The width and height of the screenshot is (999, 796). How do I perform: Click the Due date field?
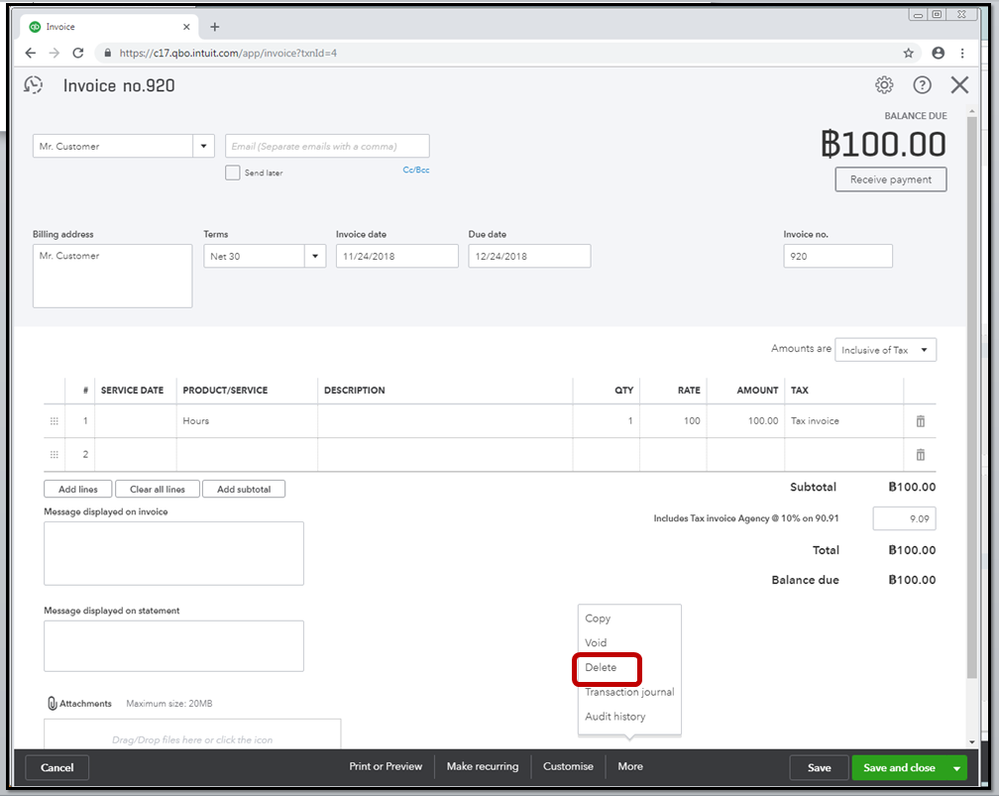tap(529, 256)
